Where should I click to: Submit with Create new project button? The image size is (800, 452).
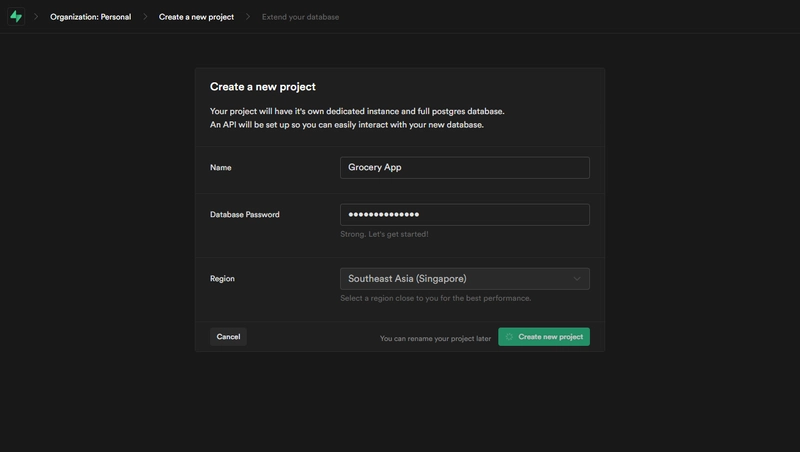544,337
